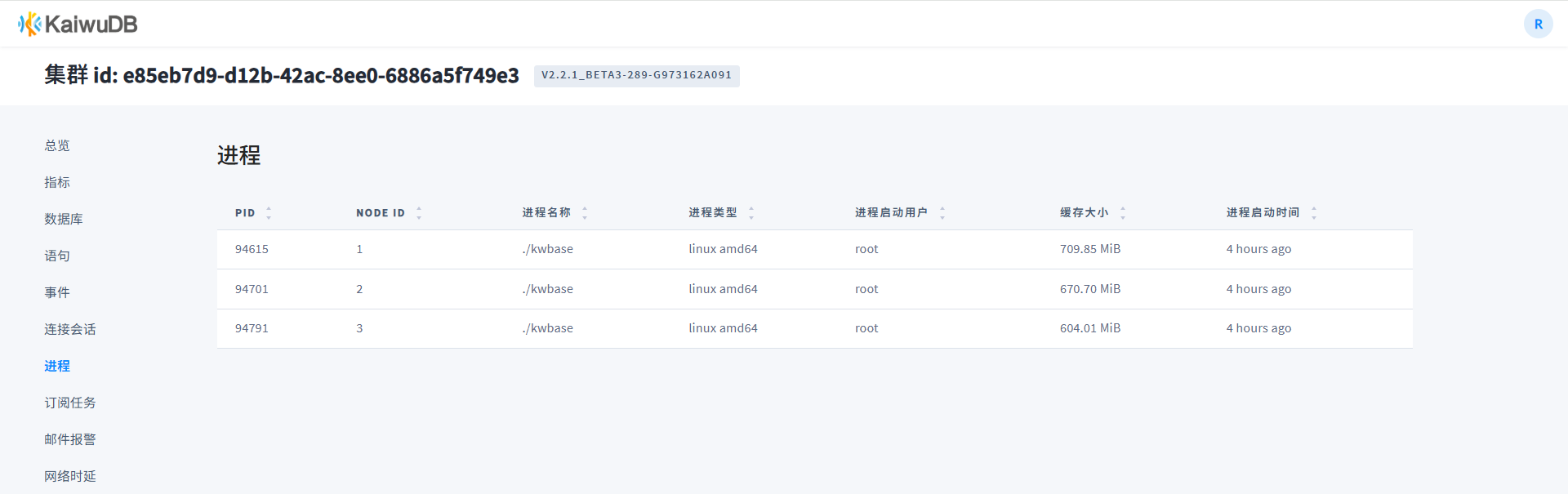Open 订阅任务 from the sidebar
Viewport: 1568px width, 494px height.
(70, 403)
